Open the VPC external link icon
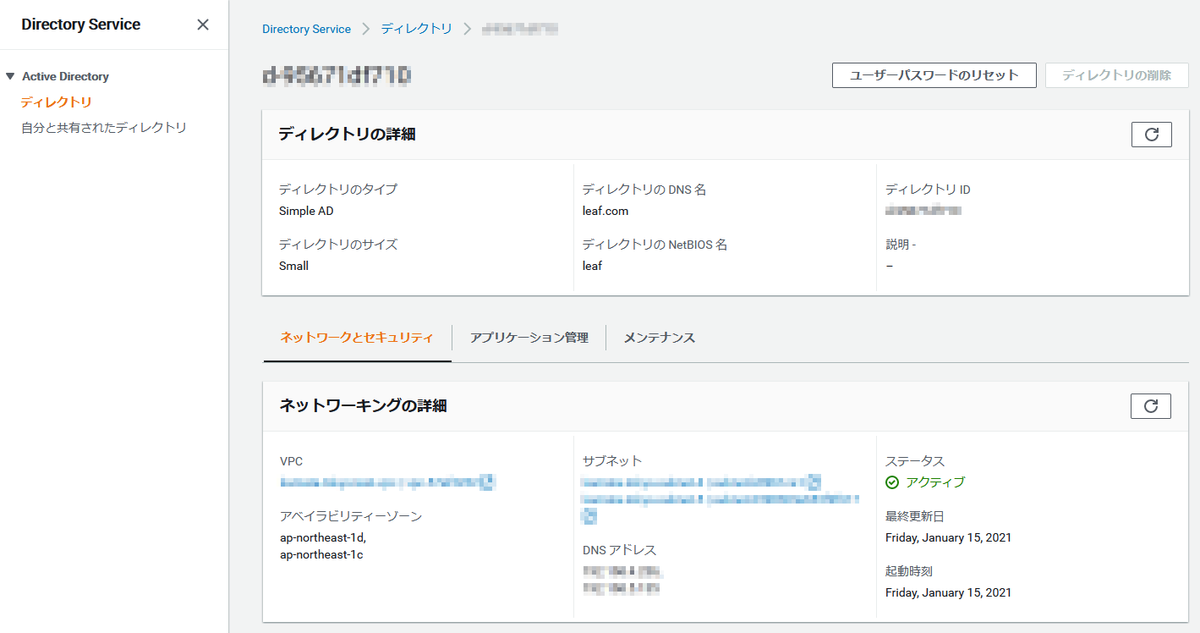 click(487, 482)
